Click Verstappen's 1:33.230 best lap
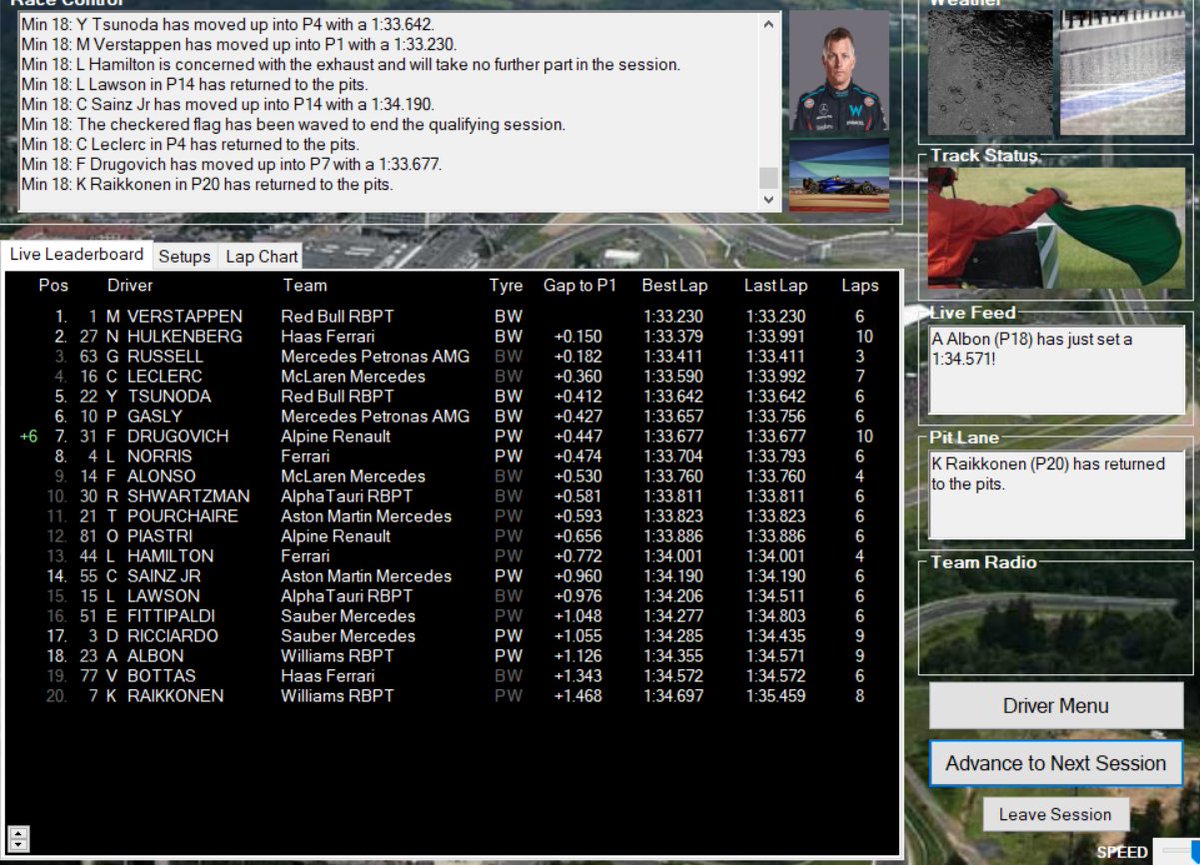The image size is (1200, 865). (673, 316)
